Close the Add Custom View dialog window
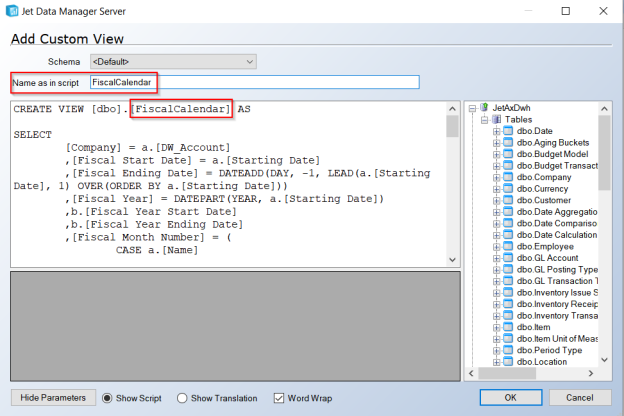This screenshot has width=624, height=416. tap(603, 11)
